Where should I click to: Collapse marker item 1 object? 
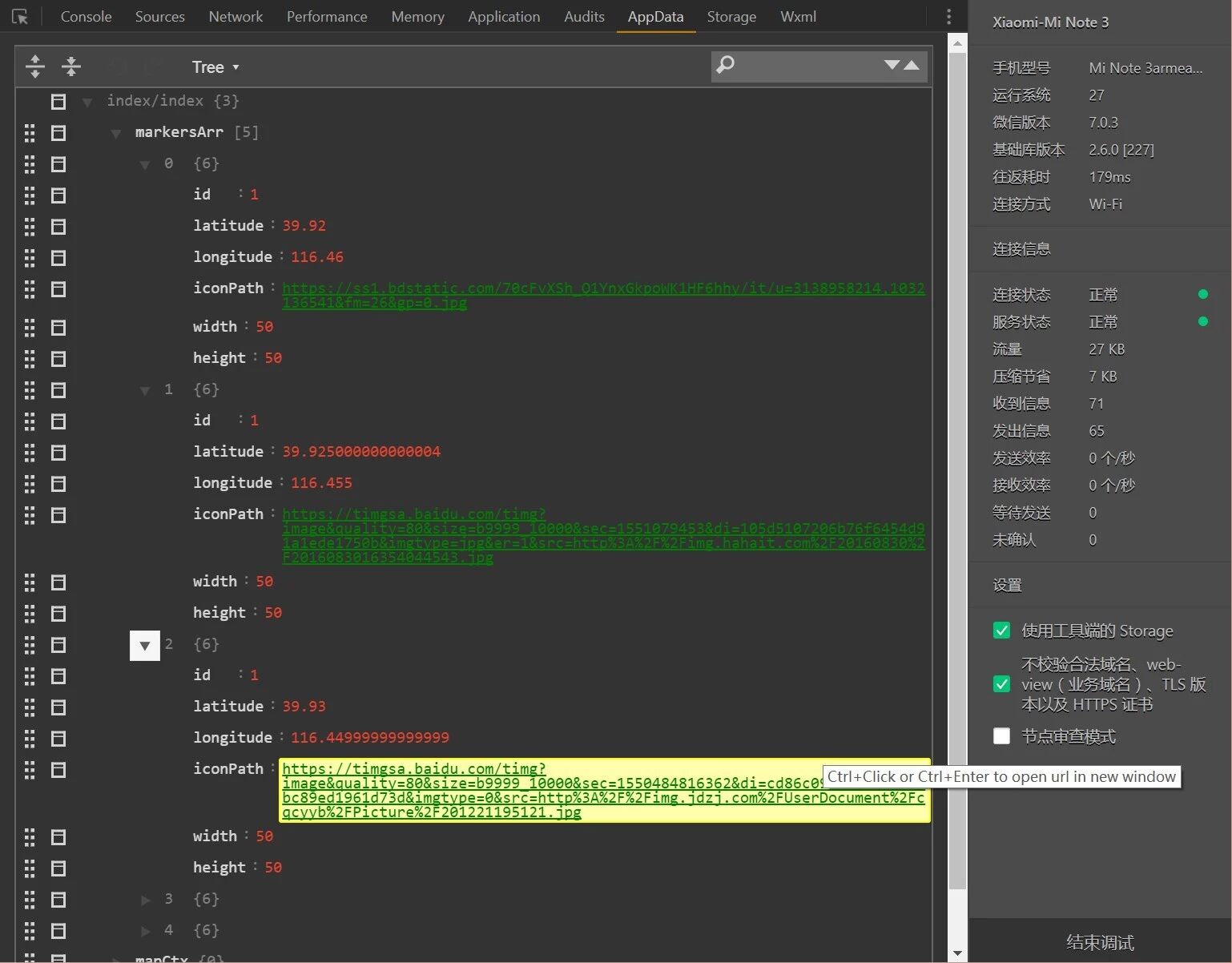(145, 390)
